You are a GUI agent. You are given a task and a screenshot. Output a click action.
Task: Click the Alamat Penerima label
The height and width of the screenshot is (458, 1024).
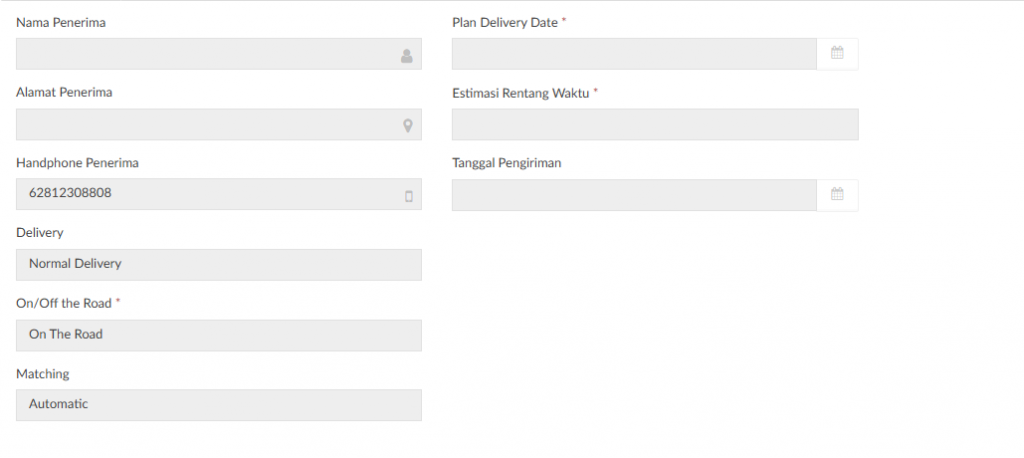[64, 92]
